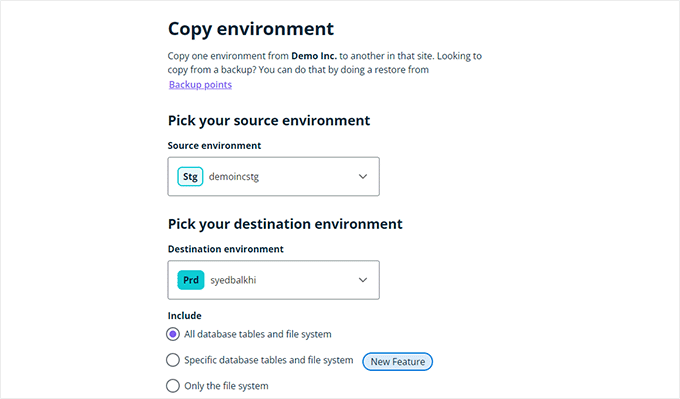Click the Pick your source environment heading

pos(269,121)
